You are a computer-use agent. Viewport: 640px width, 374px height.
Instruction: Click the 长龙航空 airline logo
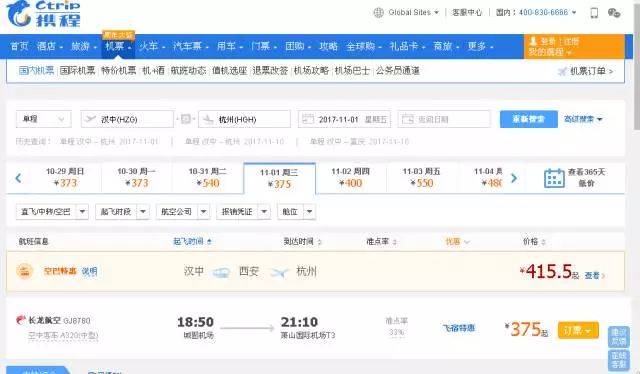point(20,320)
